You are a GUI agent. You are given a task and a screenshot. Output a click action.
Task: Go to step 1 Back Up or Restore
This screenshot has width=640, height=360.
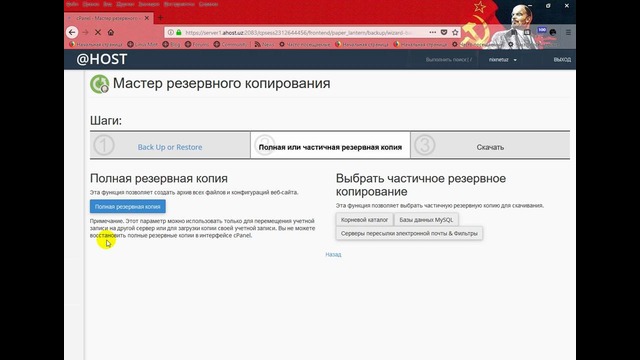point(170,147)
